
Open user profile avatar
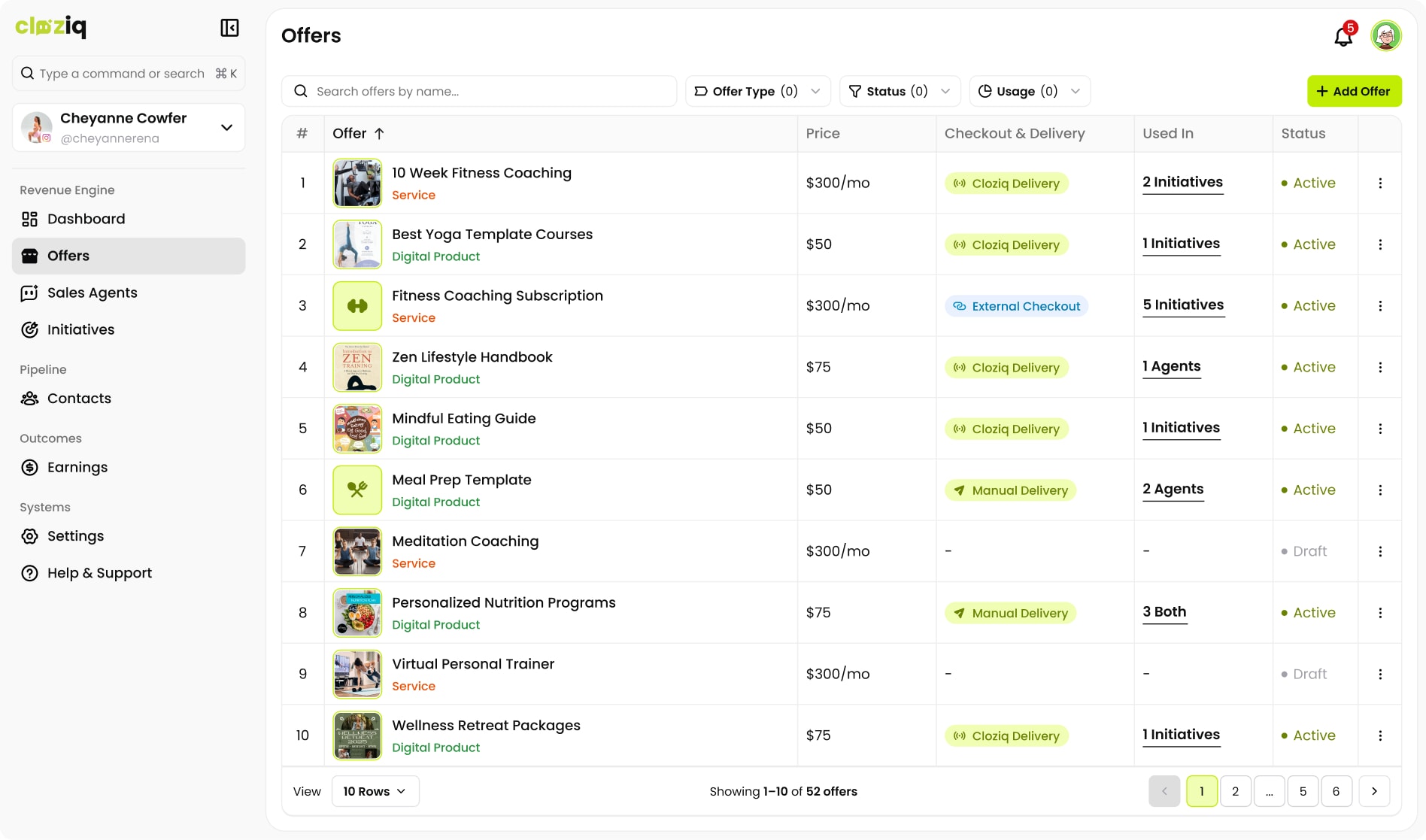[1386, 35]
